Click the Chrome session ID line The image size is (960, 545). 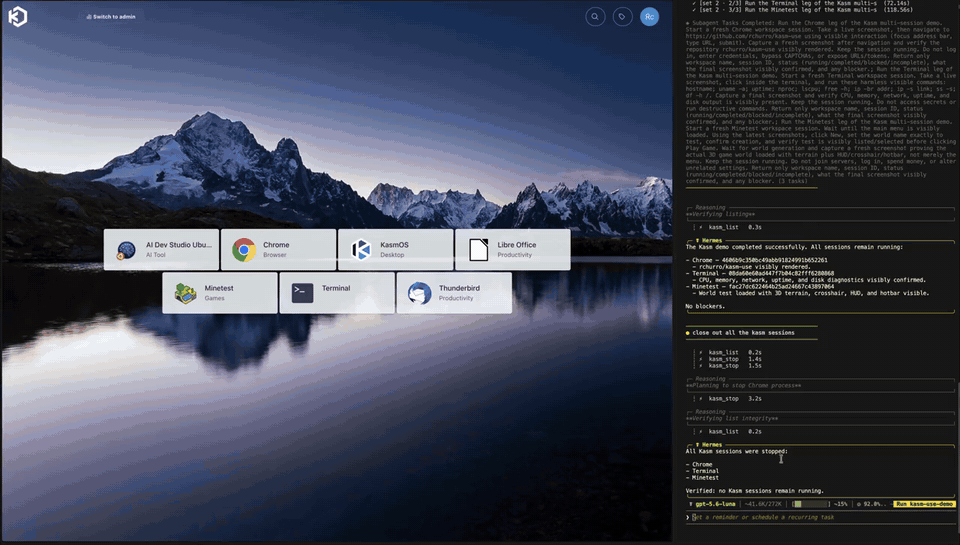[x=757, y=260]
